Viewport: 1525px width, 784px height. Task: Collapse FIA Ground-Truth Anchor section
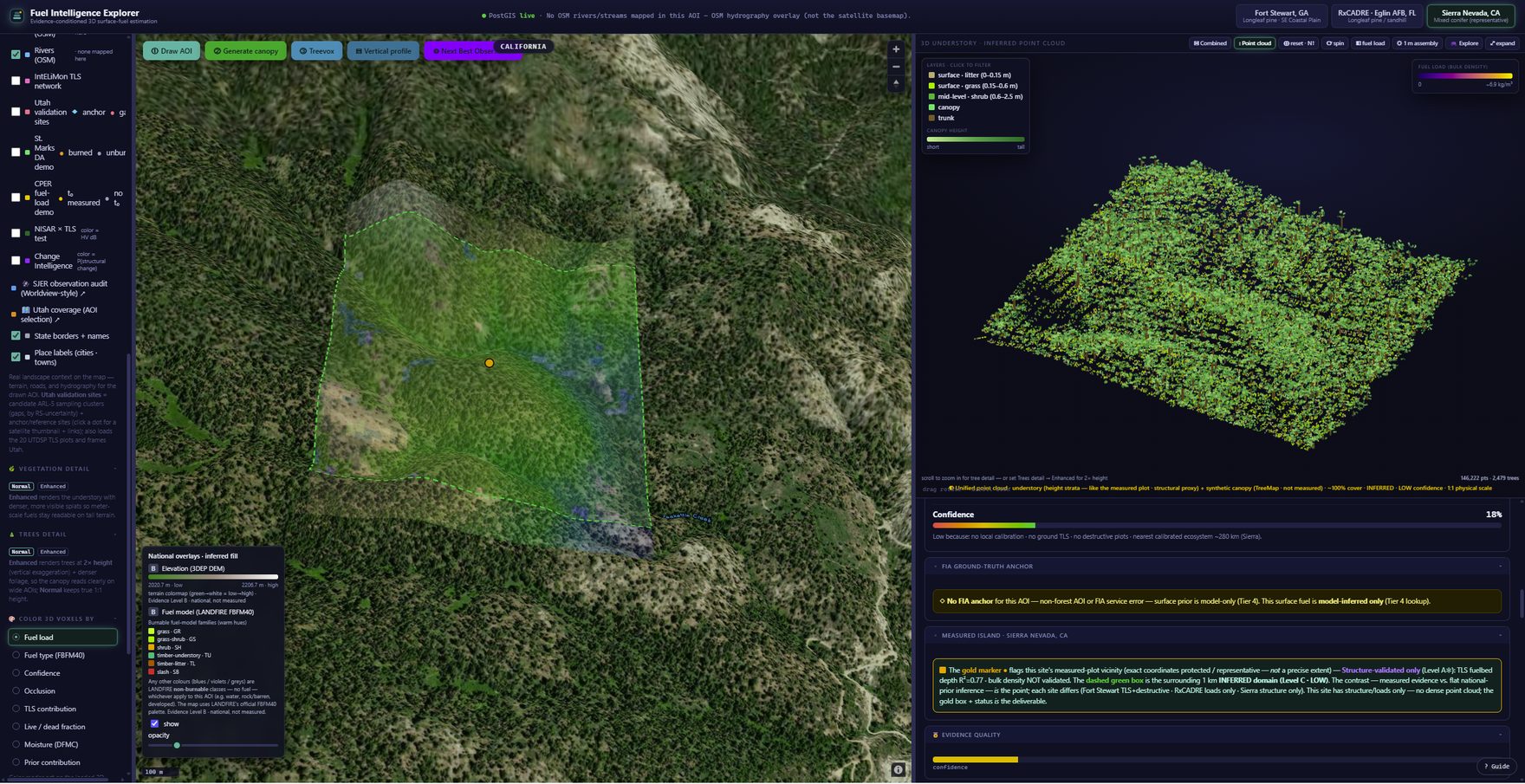coord(1217,567)
